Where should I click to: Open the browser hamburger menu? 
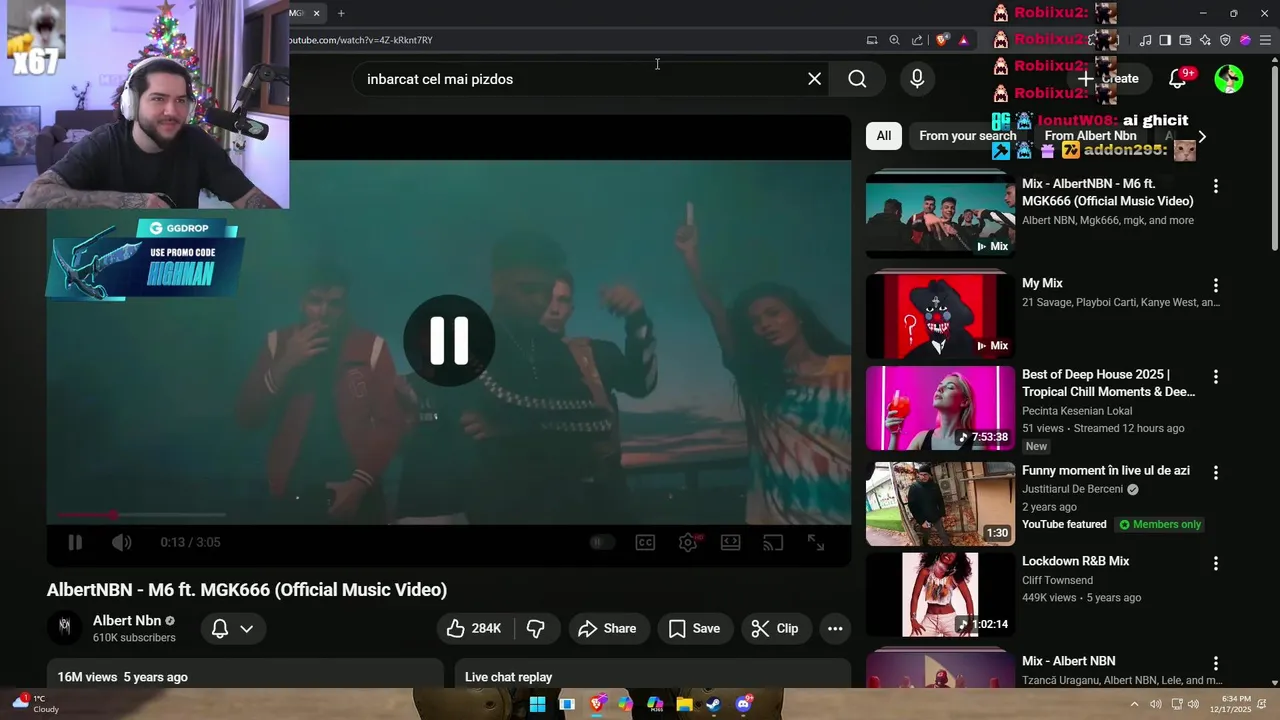click(x=1266, y=40)
